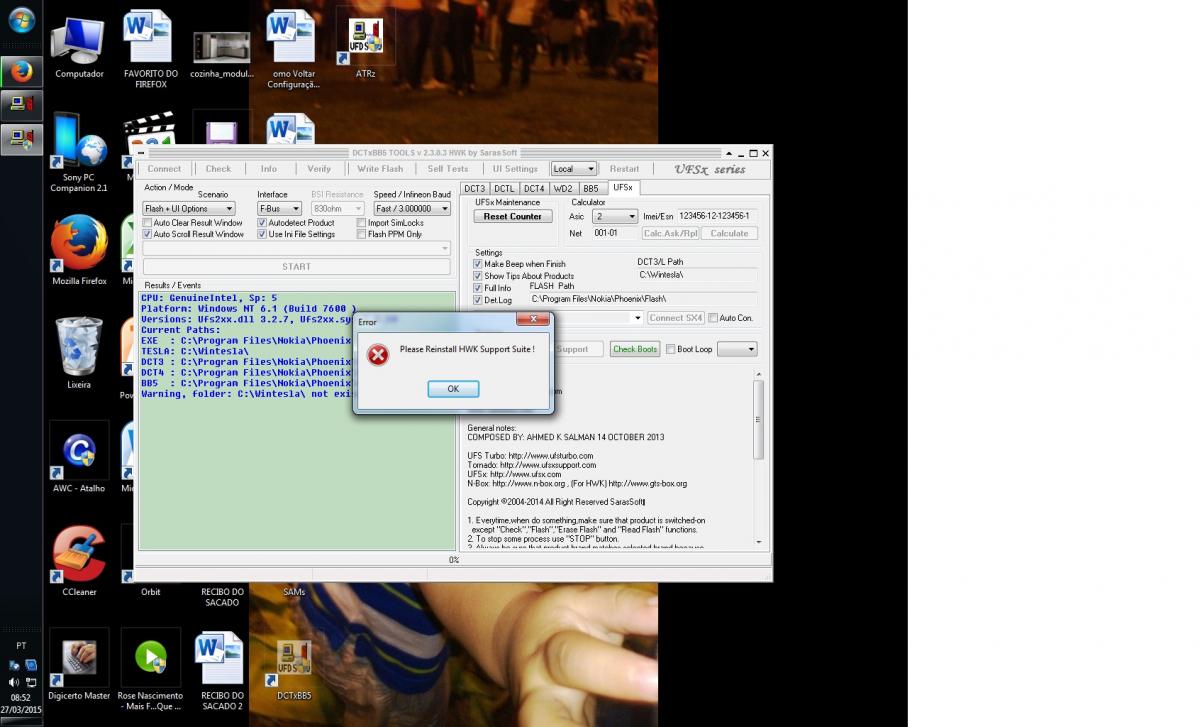Open the Local dropdown in the toolbar
This screenshot has height=727, width=1200.
click(574, 169)
